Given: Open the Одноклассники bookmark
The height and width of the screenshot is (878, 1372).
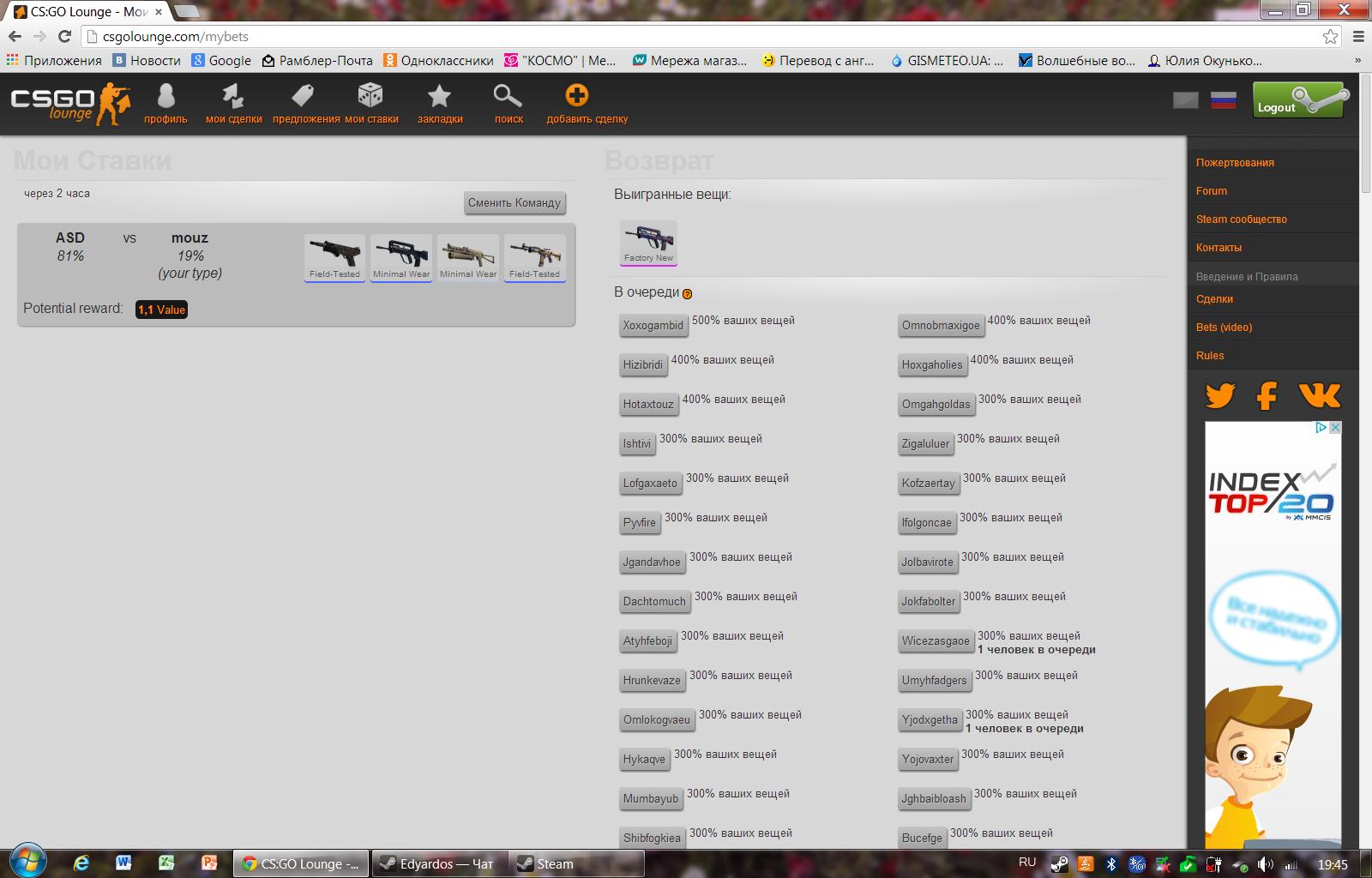Looking at the screenshot, I should pos(438,61).
